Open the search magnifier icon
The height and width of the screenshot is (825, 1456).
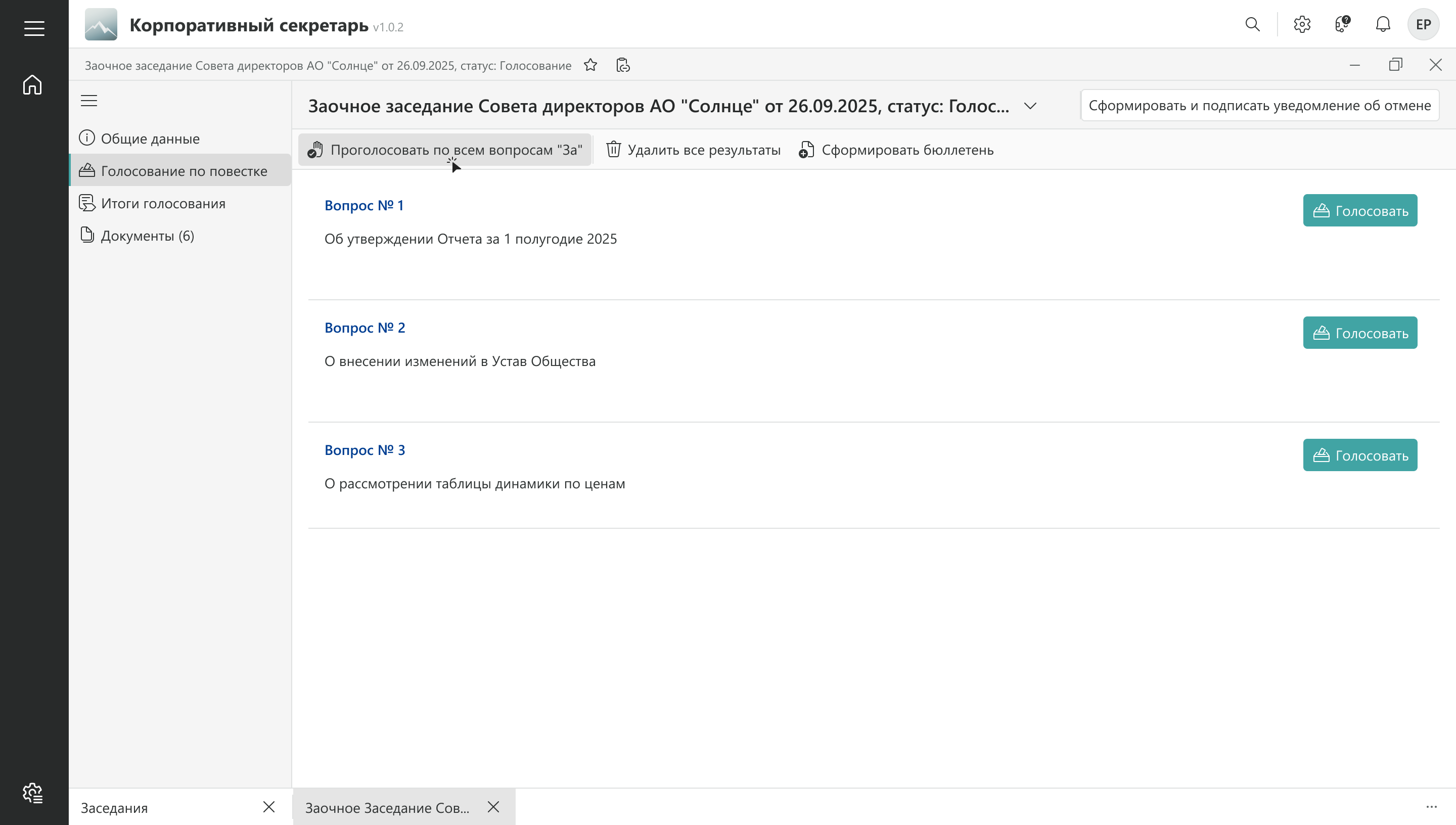[x=1252, y=24]
